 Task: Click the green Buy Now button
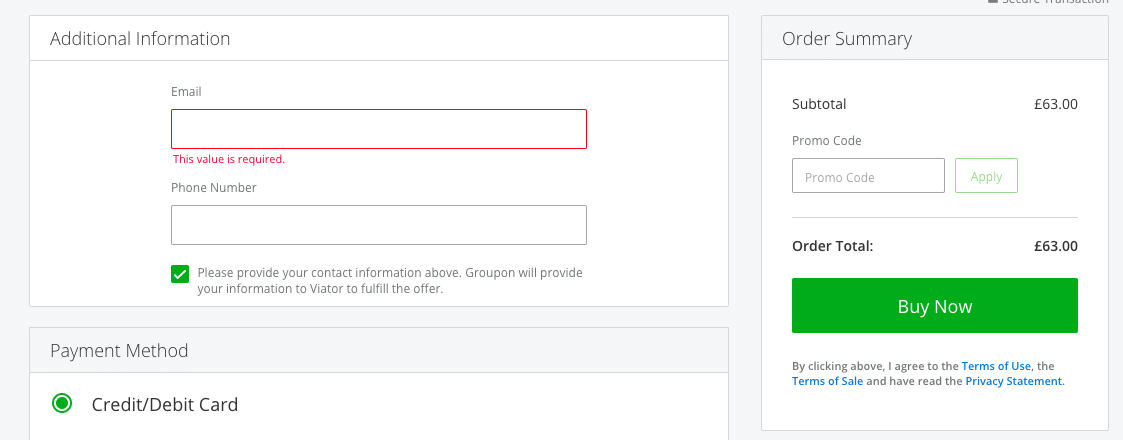934,306
